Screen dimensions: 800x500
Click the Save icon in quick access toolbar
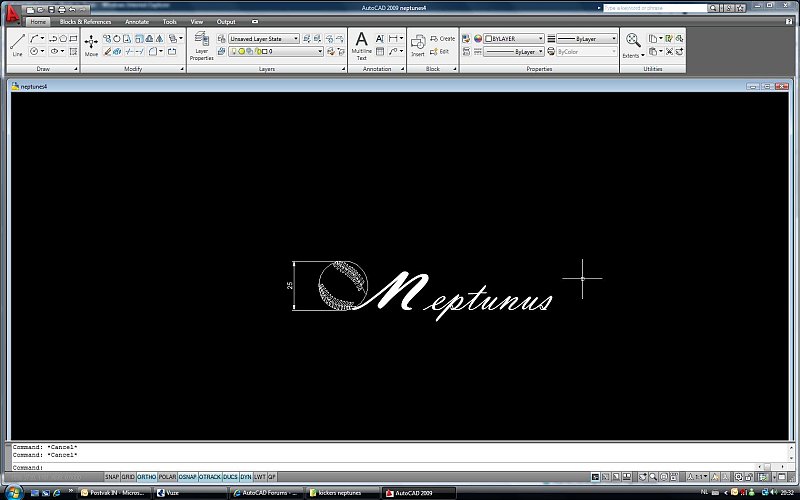click(51, 9)
